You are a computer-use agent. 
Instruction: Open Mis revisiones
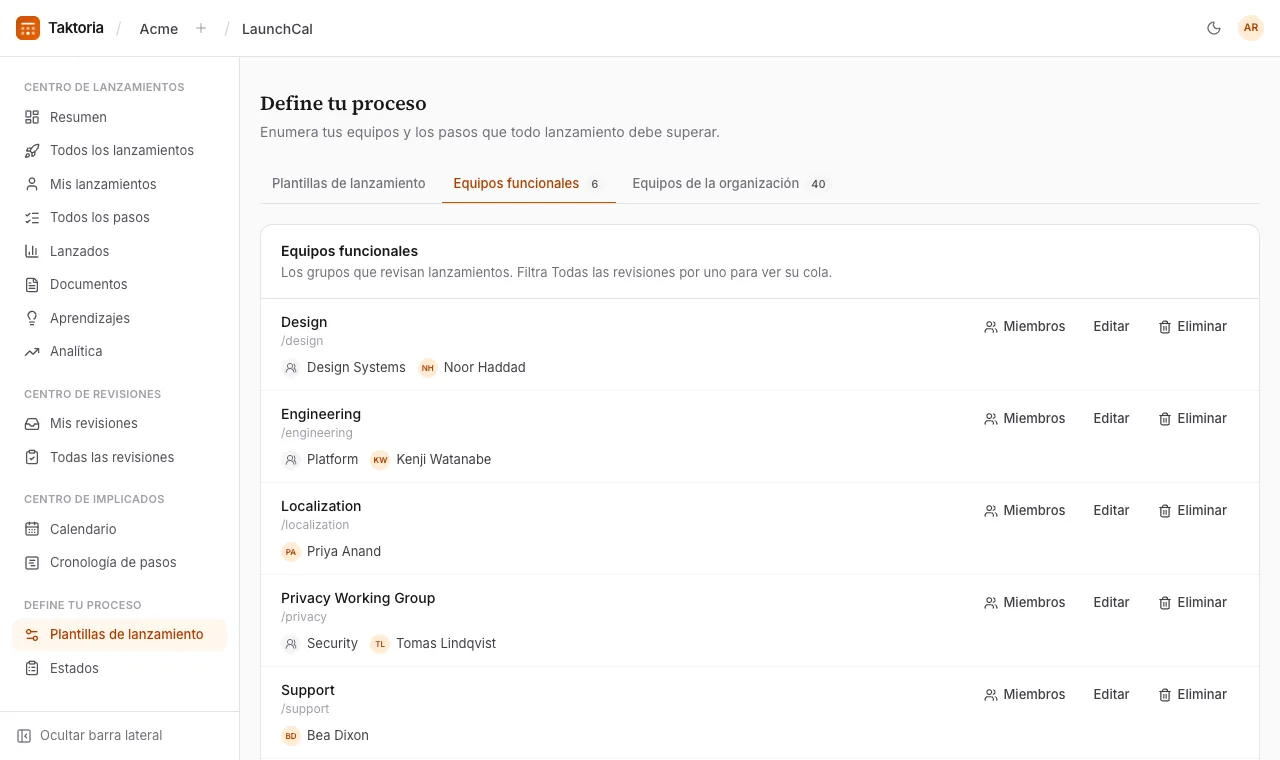(119, 423)
